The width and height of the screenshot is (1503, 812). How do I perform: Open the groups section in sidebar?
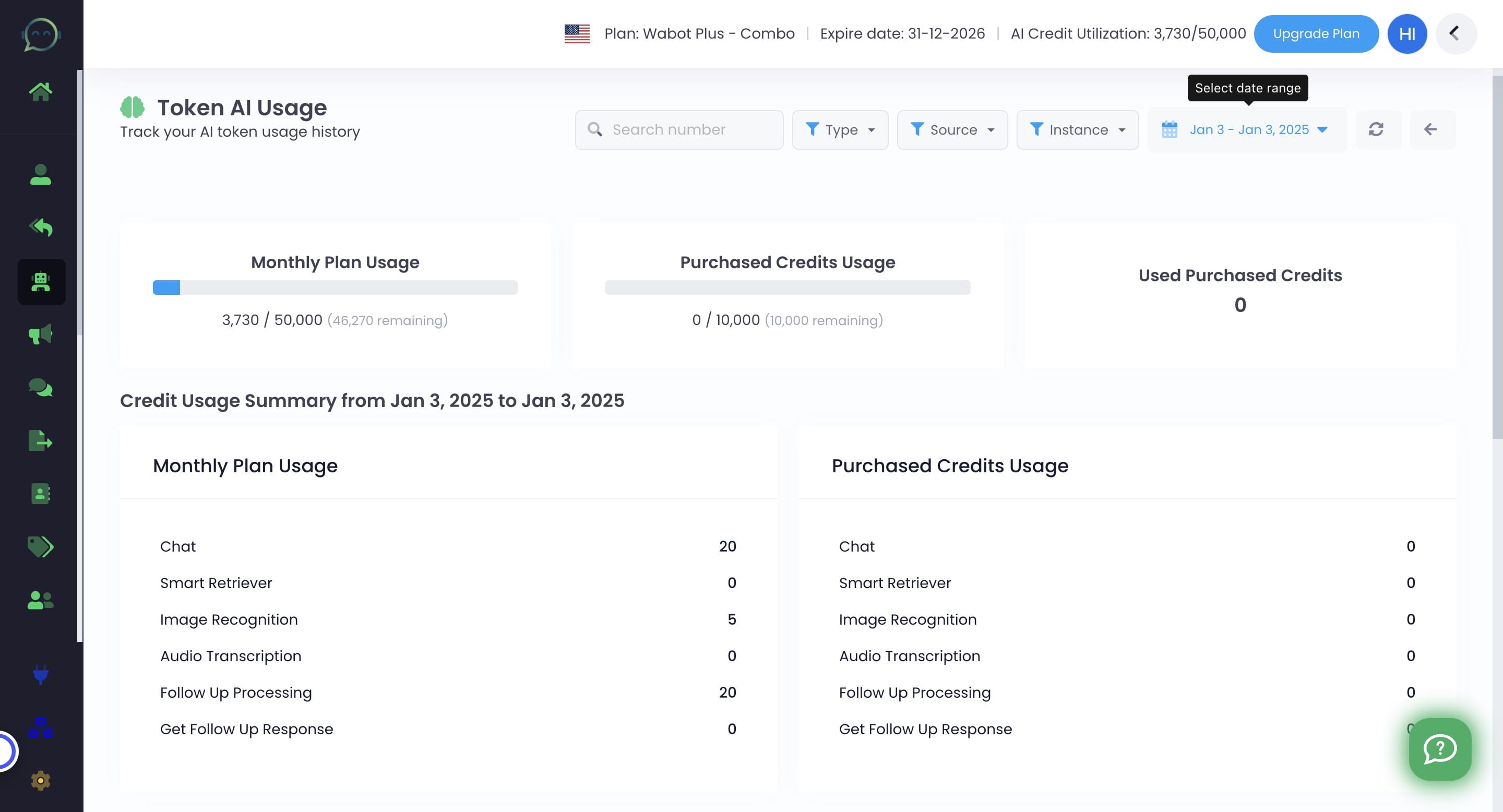tap(41, 600)
